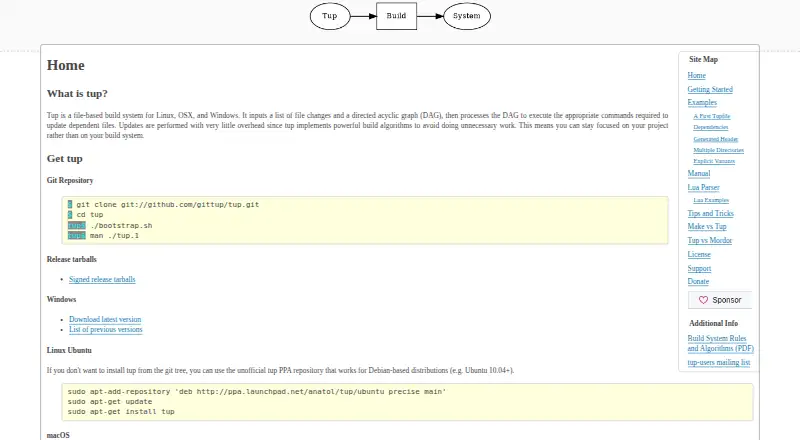
Task: Click the 'Release tarballs' subheading
Action: [x=71, y=259]
